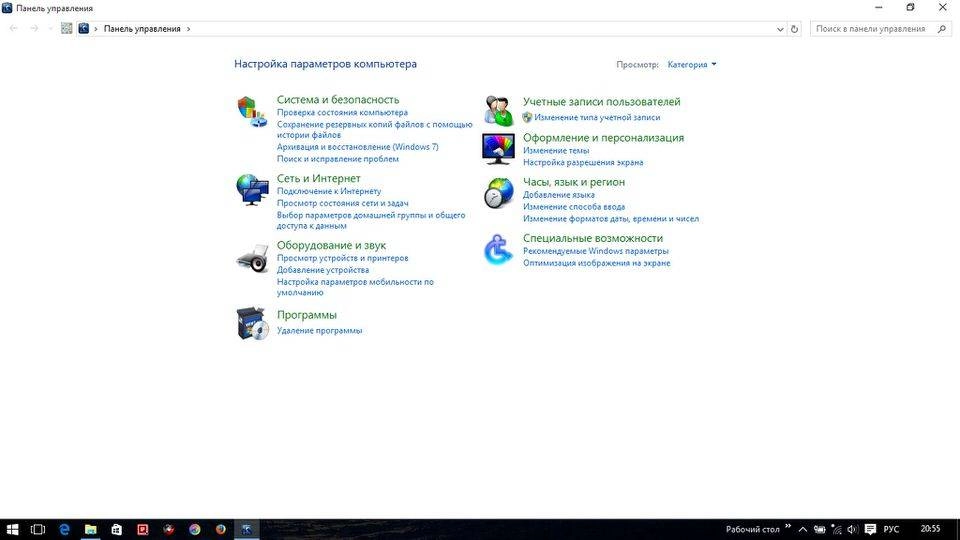The width and height of the screenshot is (960, 540).
Task: Click Изменение типа учетной записи link
Action: pos(597,118)
